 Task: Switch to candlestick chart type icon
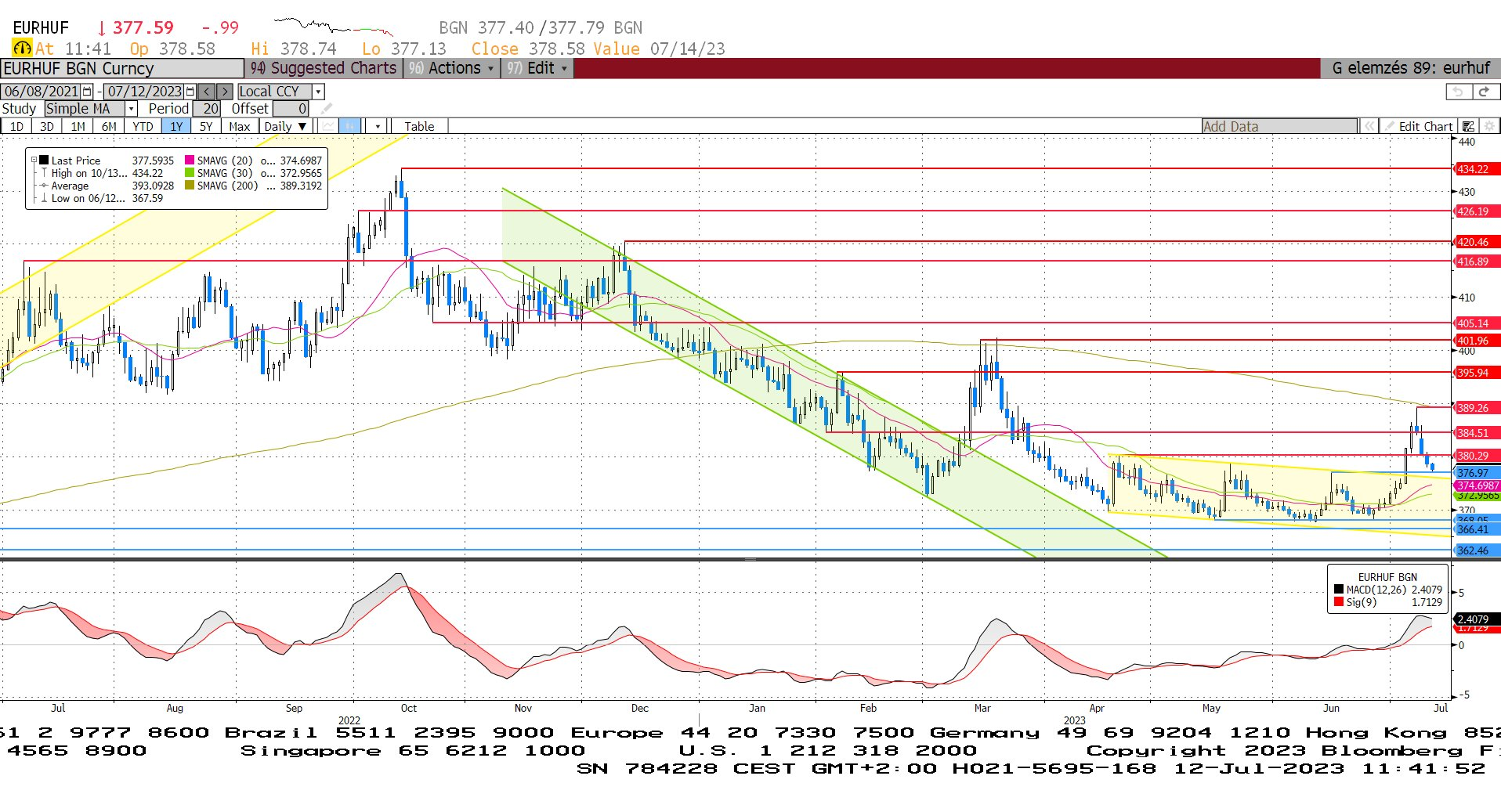pos(350,126)
